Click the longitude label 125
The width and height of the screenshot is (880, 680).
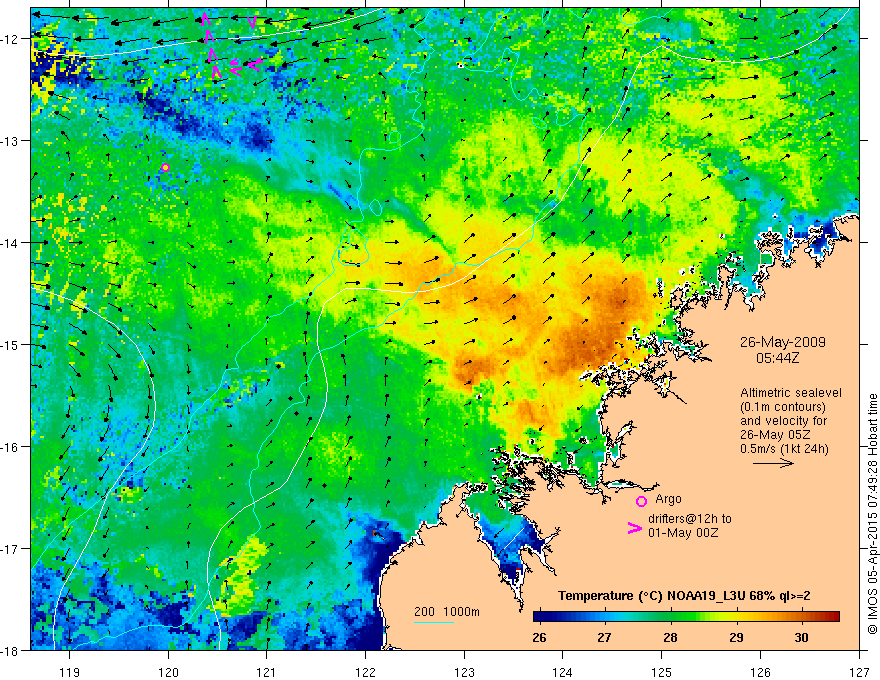[662, 672]
